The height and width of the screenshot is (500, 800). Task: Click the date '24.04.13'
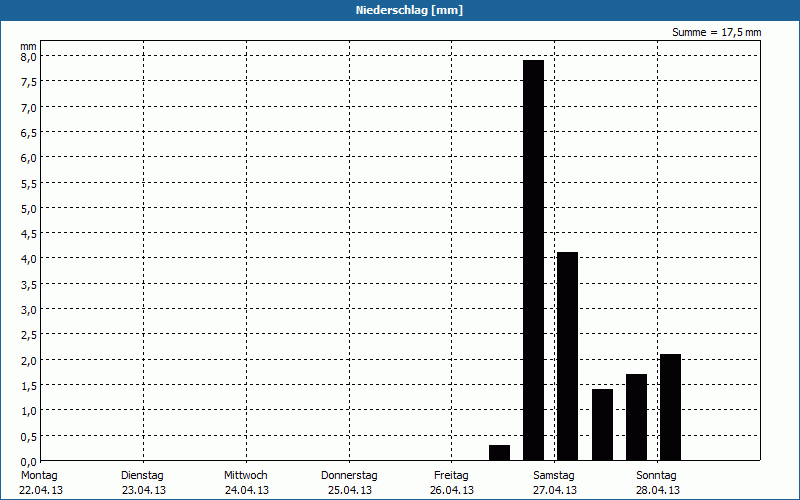(247, 490)
